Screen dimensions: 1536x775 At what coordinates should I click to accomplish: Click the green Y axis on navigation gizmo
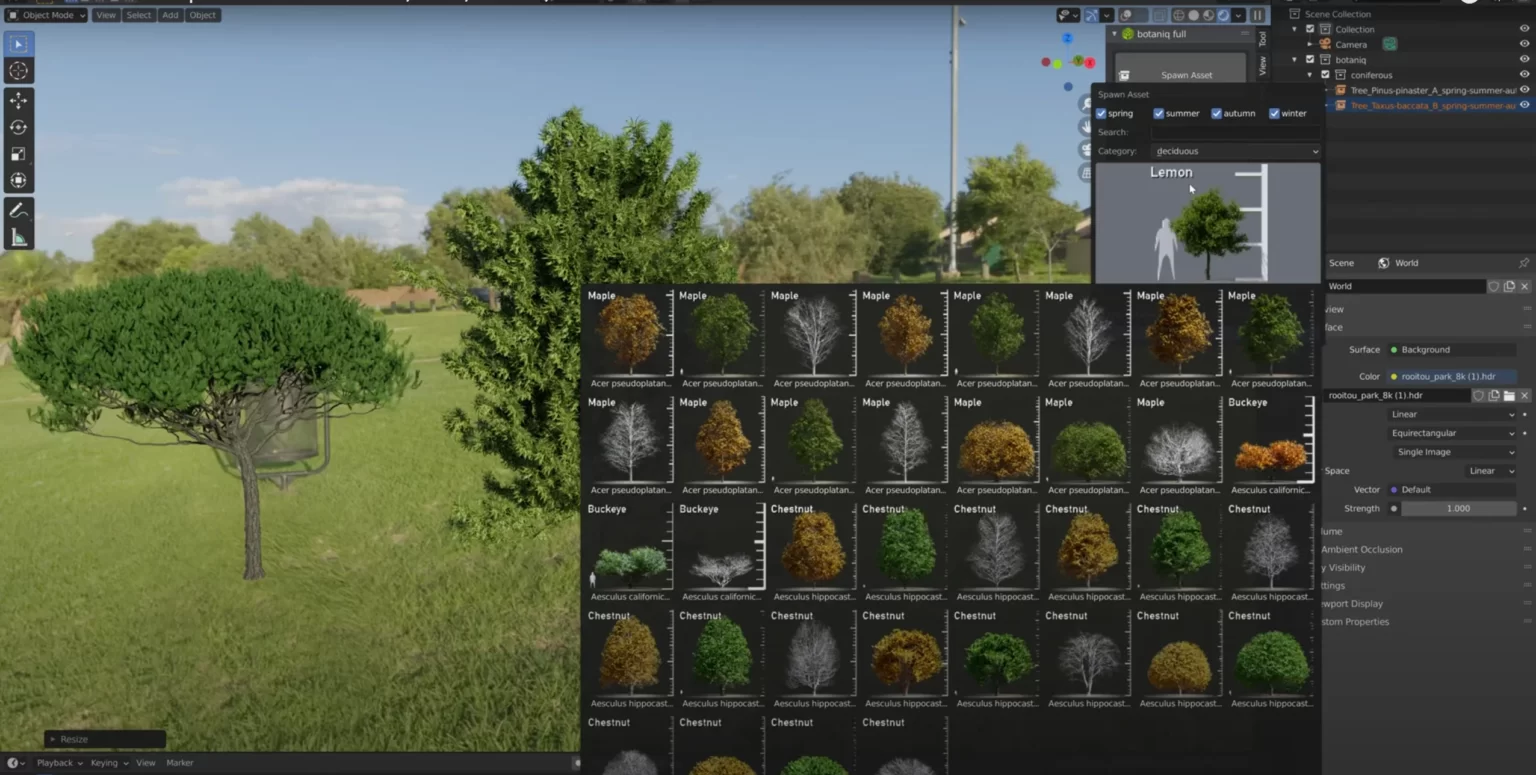point(1078,60)
